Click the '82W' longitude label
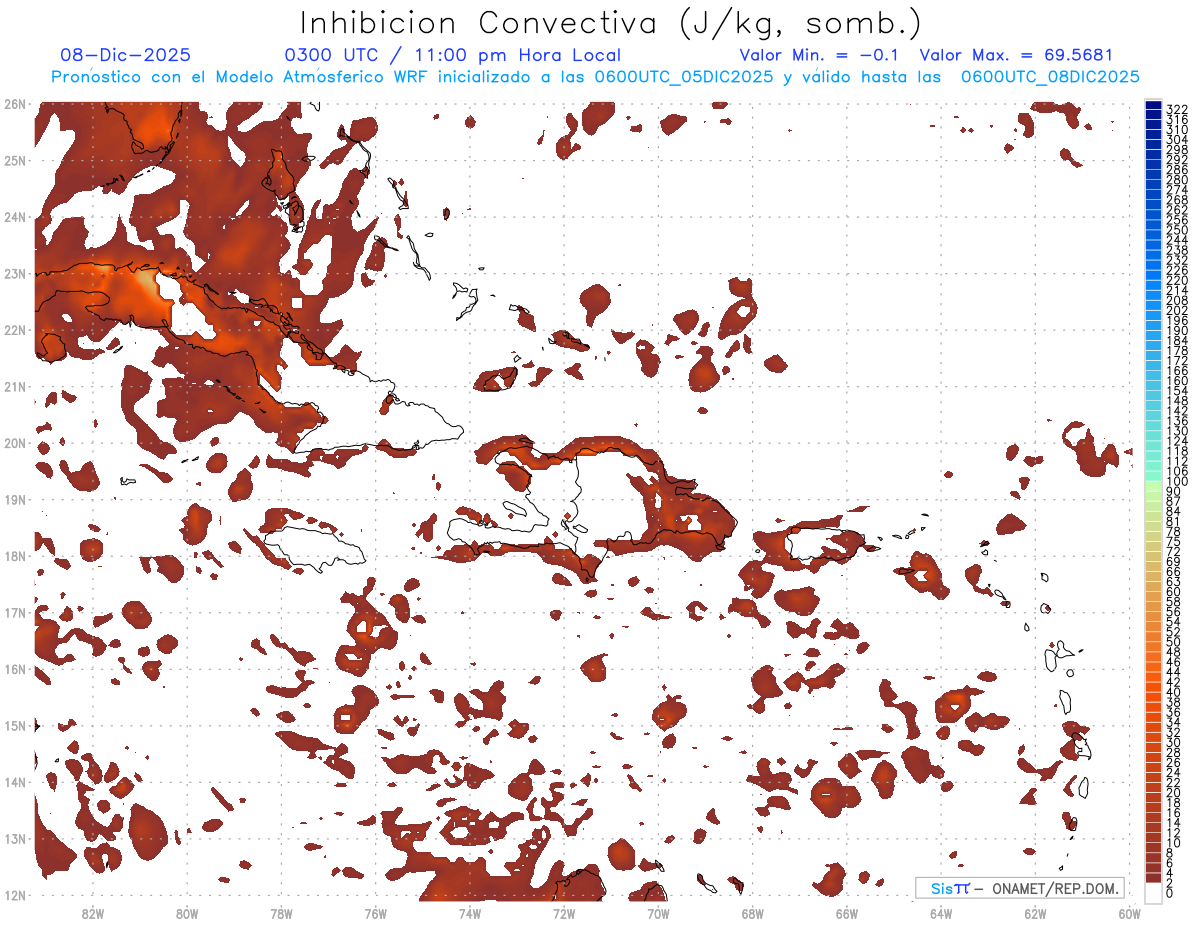 click(93, 913)
